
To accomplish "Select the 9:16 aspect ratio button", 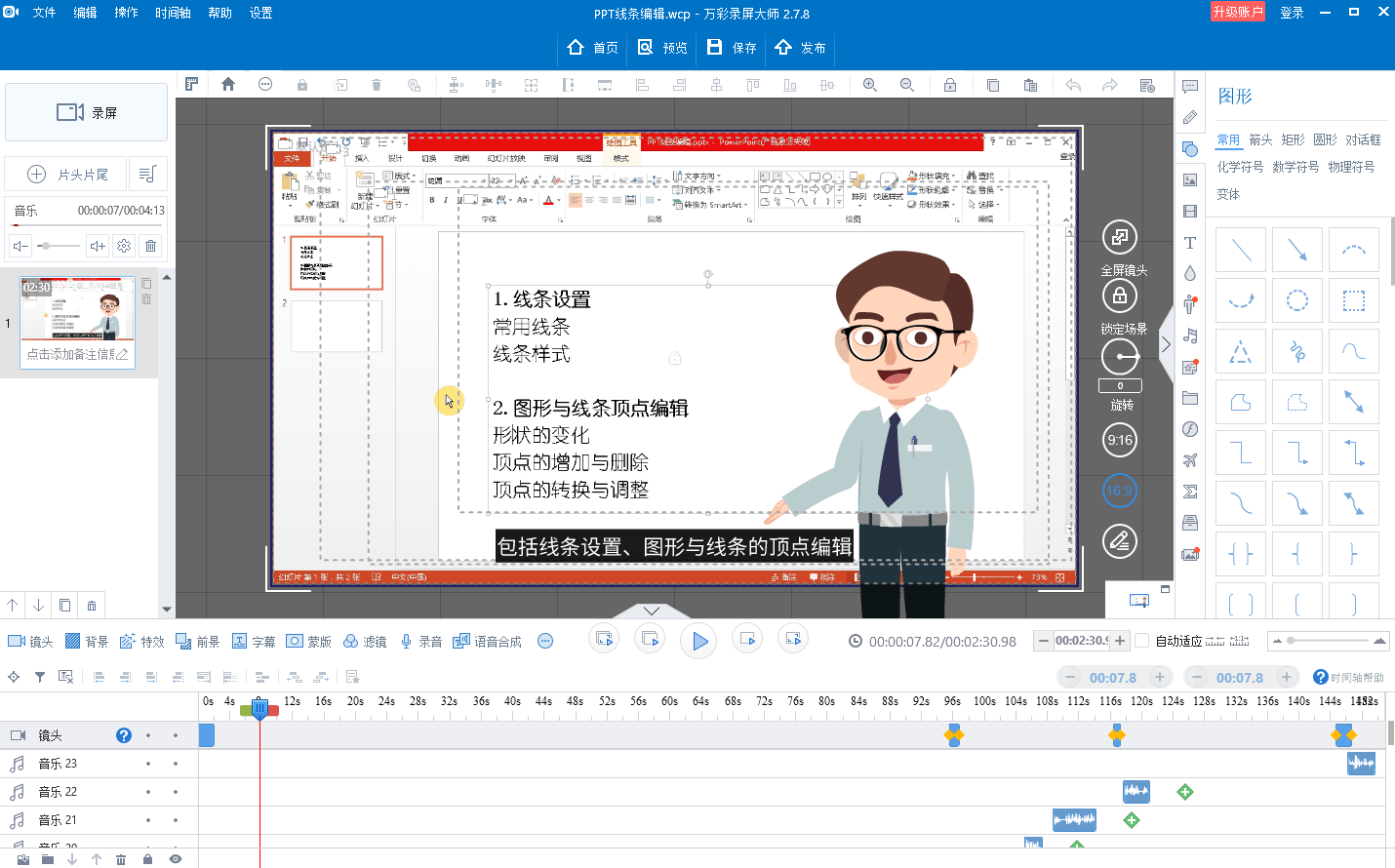I will 1120,440.
